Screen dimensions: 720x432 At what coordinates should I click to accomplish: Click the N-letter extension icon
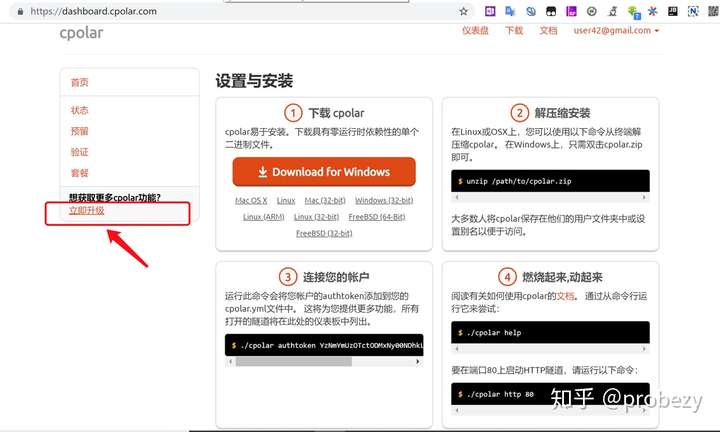[x=693, y=11]
